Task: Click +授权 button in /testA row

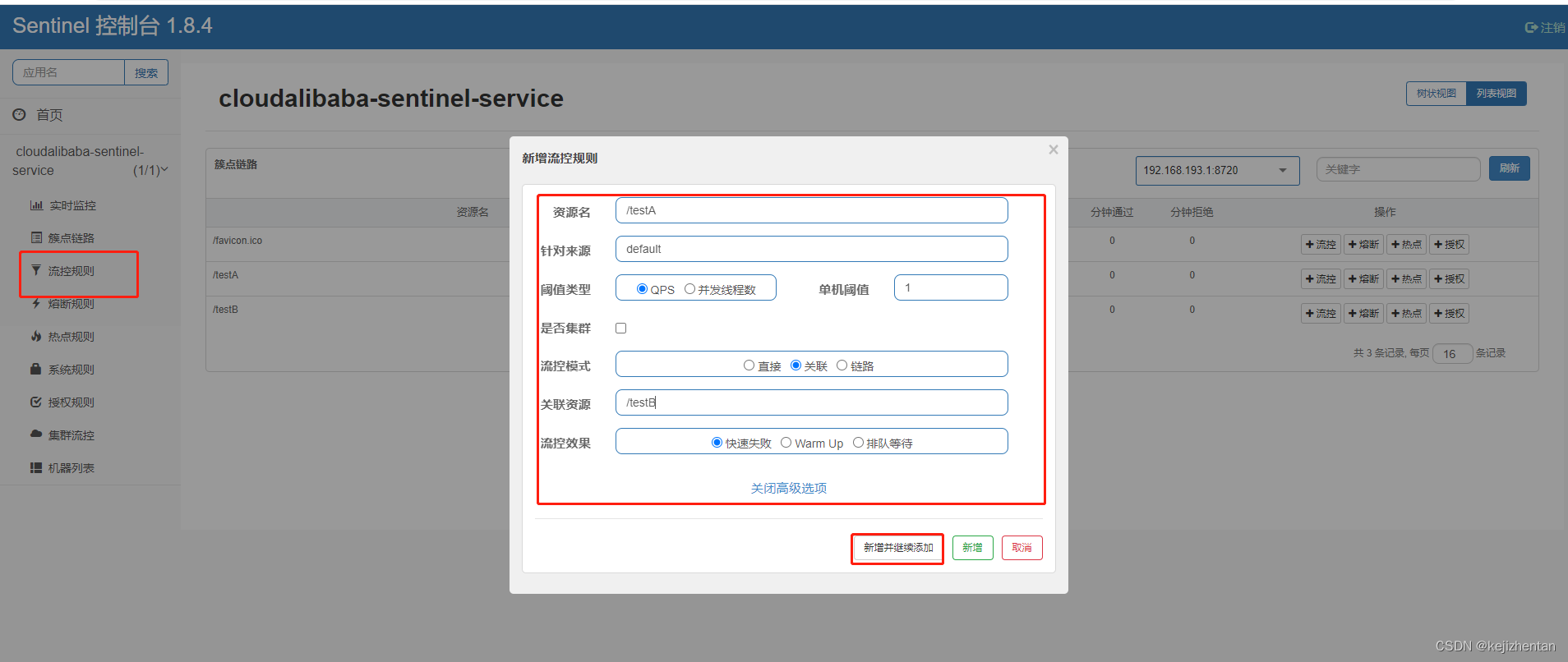Action: (x=1449, y=279)
